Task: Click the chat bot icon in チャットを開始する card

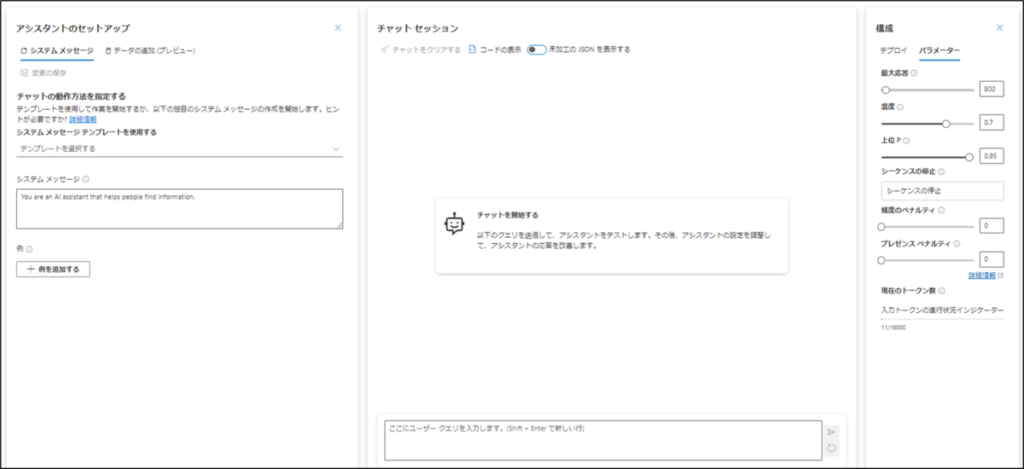Action: coord(454,224)
